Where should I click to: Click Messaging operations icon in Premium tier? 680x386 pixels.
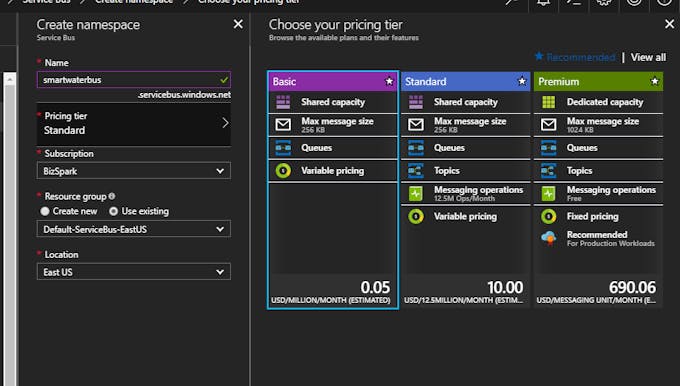click(x=549, y=193)
